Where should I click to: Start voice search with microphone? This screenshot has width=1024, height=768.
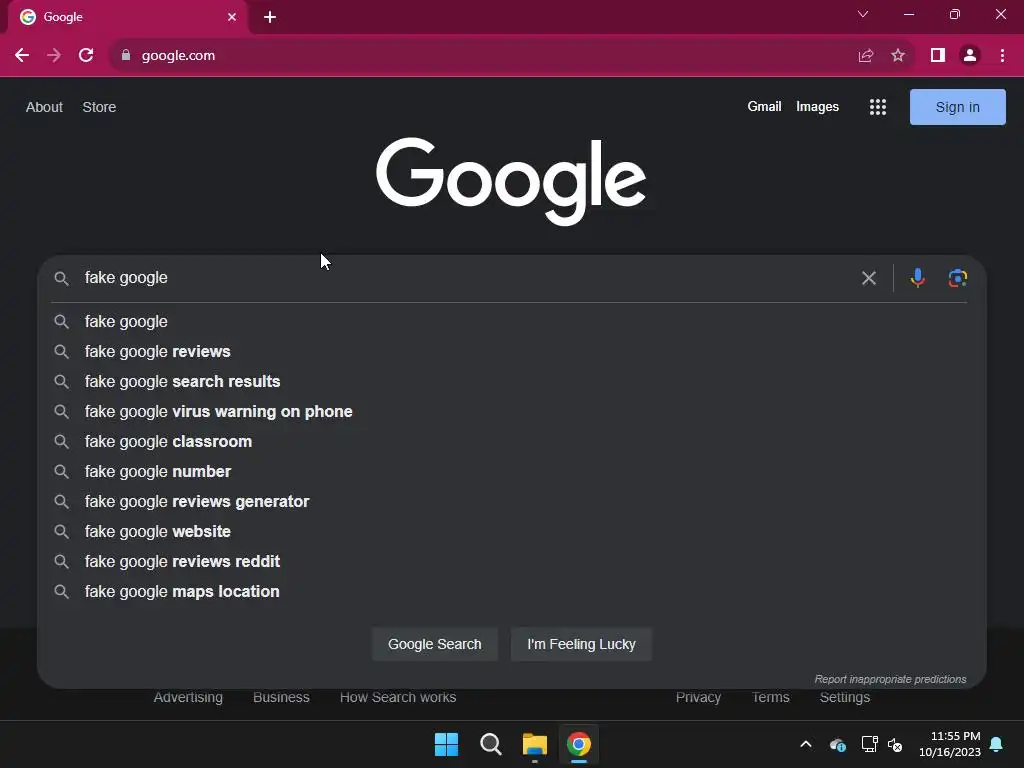coord(918,278)
